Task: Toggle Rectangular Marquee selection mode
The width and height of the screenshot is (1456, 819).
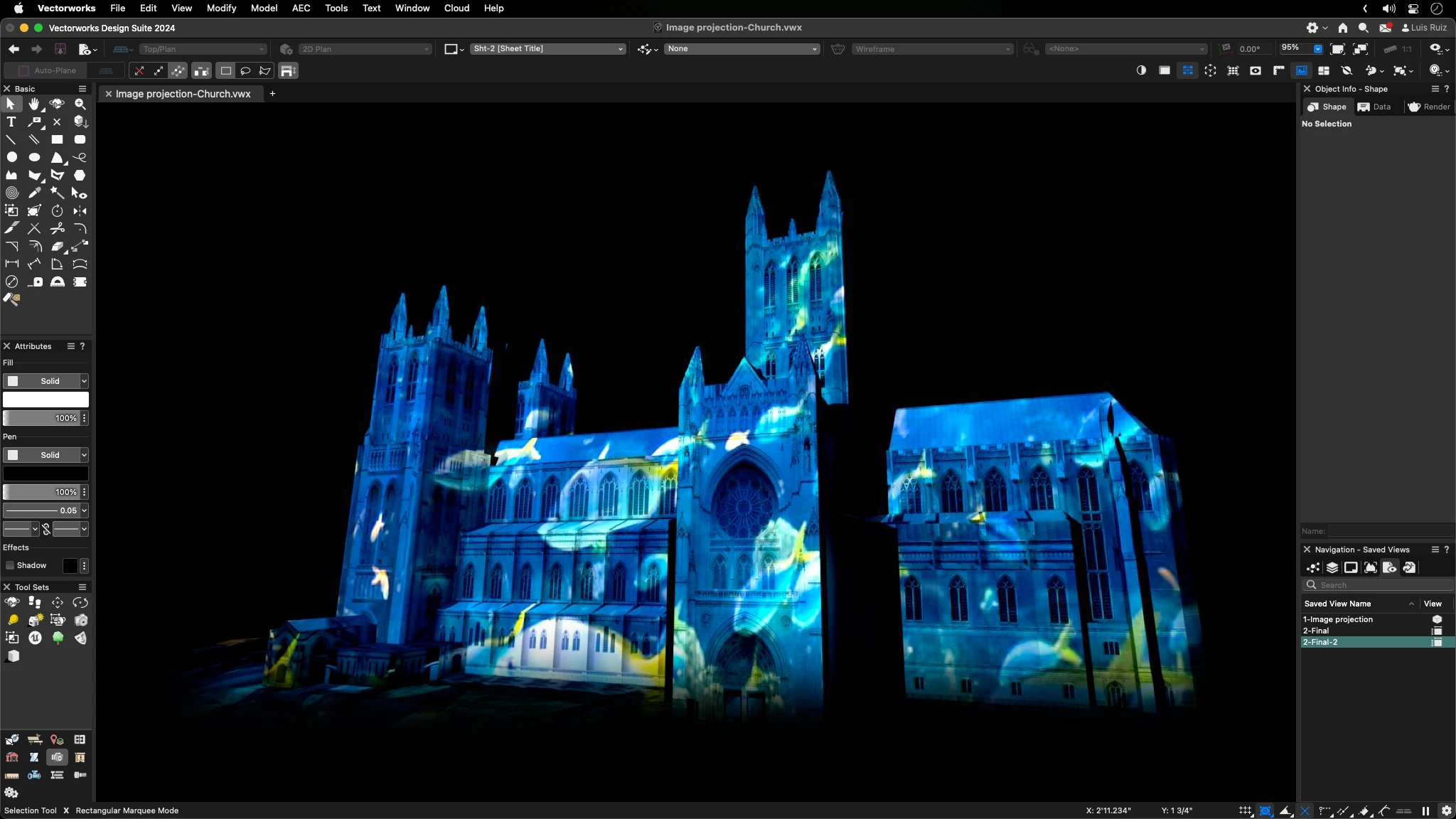Action: 225,70
